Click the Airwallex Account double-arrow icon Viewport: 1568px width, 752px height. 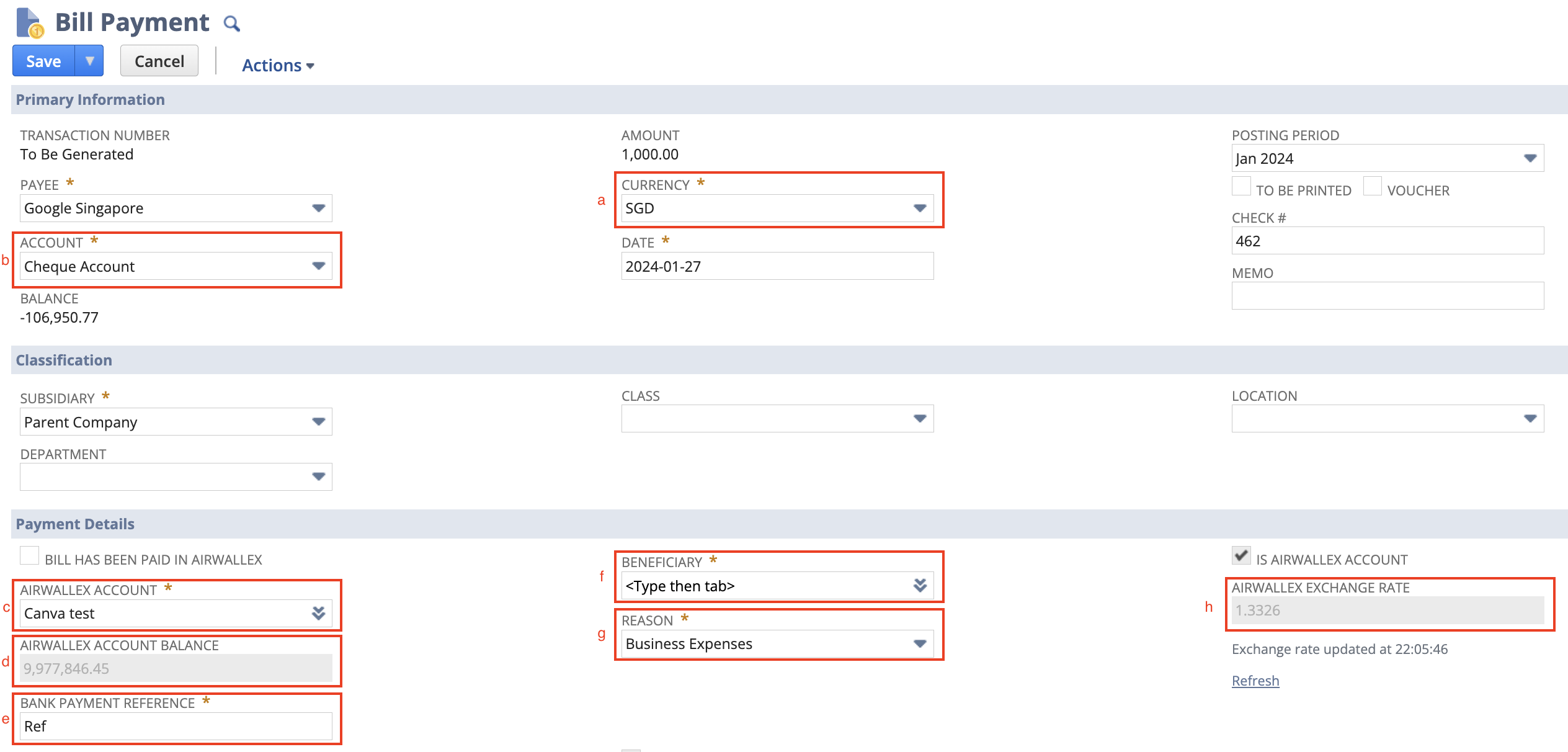click(x=318, y=613)
